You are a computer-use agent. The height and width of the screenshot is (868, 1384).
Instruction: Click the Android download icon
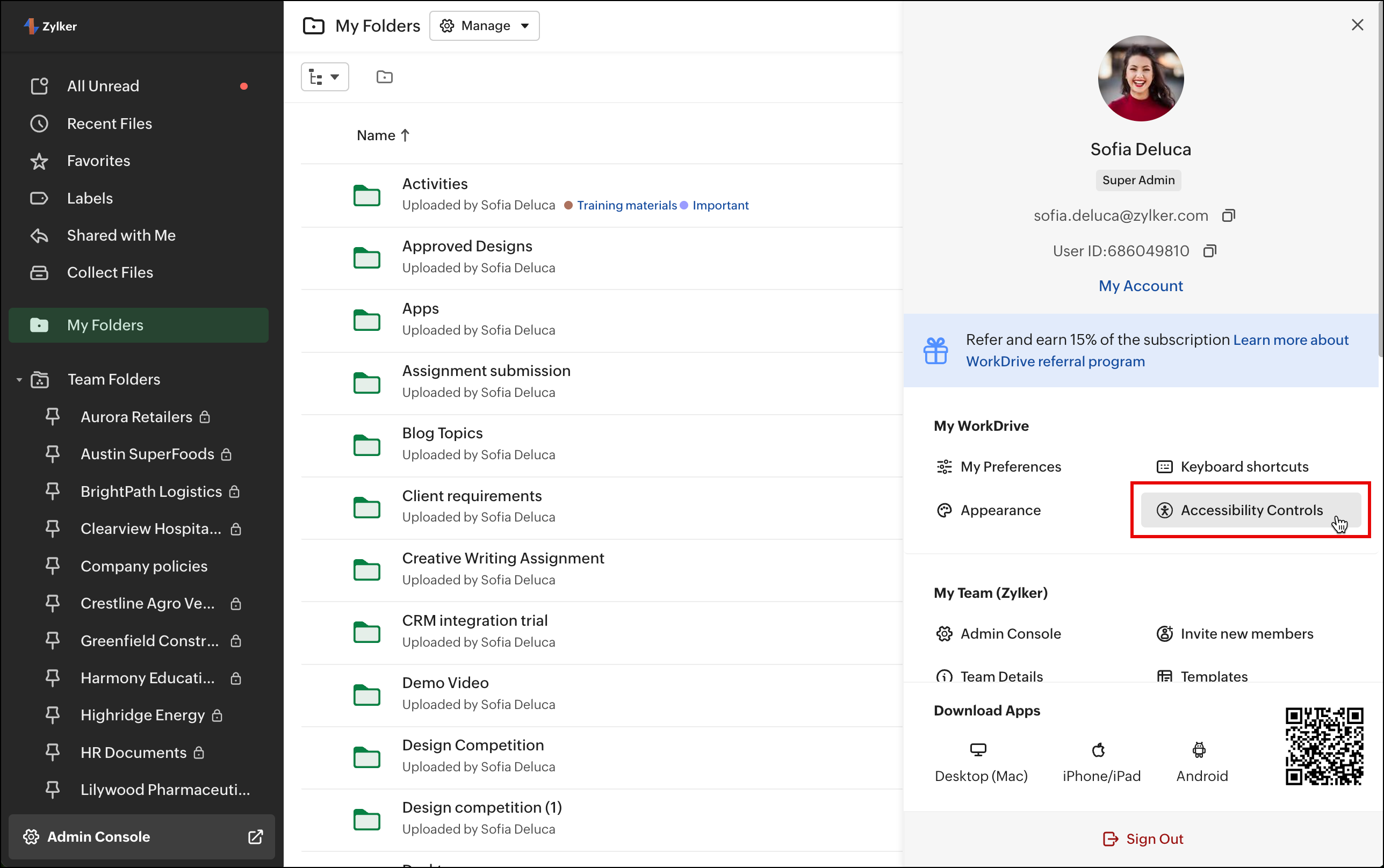pyautogui.click(x=1199, y=750)
